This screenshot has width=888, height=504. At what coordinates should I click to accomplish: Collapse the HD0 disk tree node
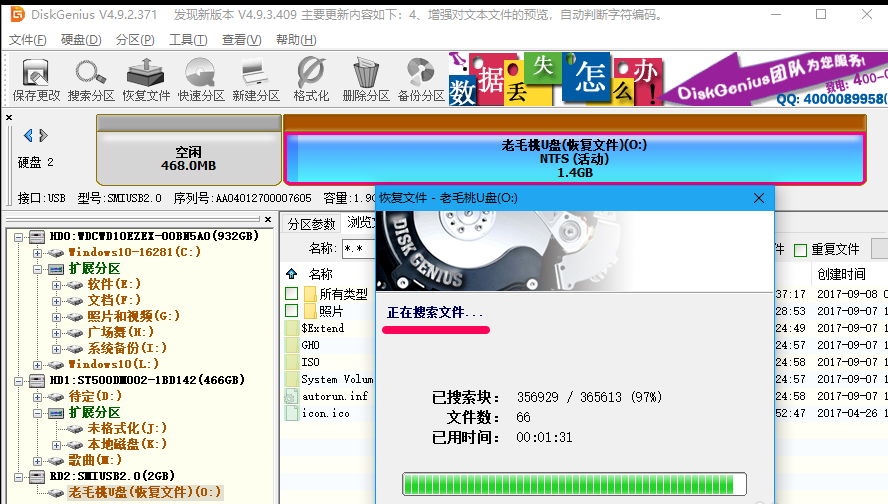(19, 237)
